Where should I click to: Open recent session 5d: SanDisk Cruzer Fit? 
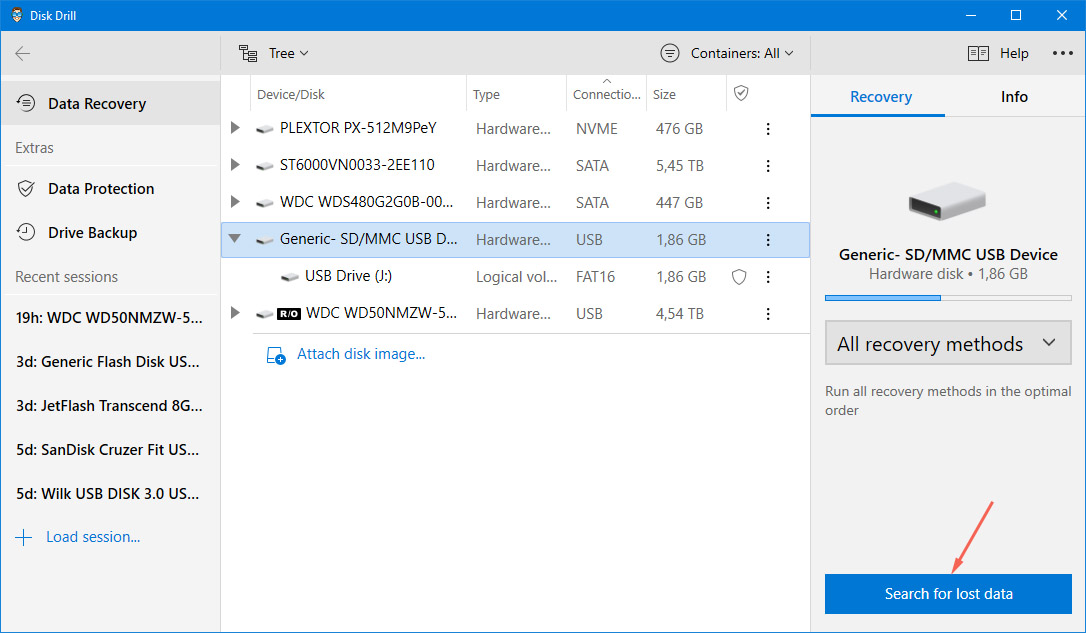tap(109, 449)
